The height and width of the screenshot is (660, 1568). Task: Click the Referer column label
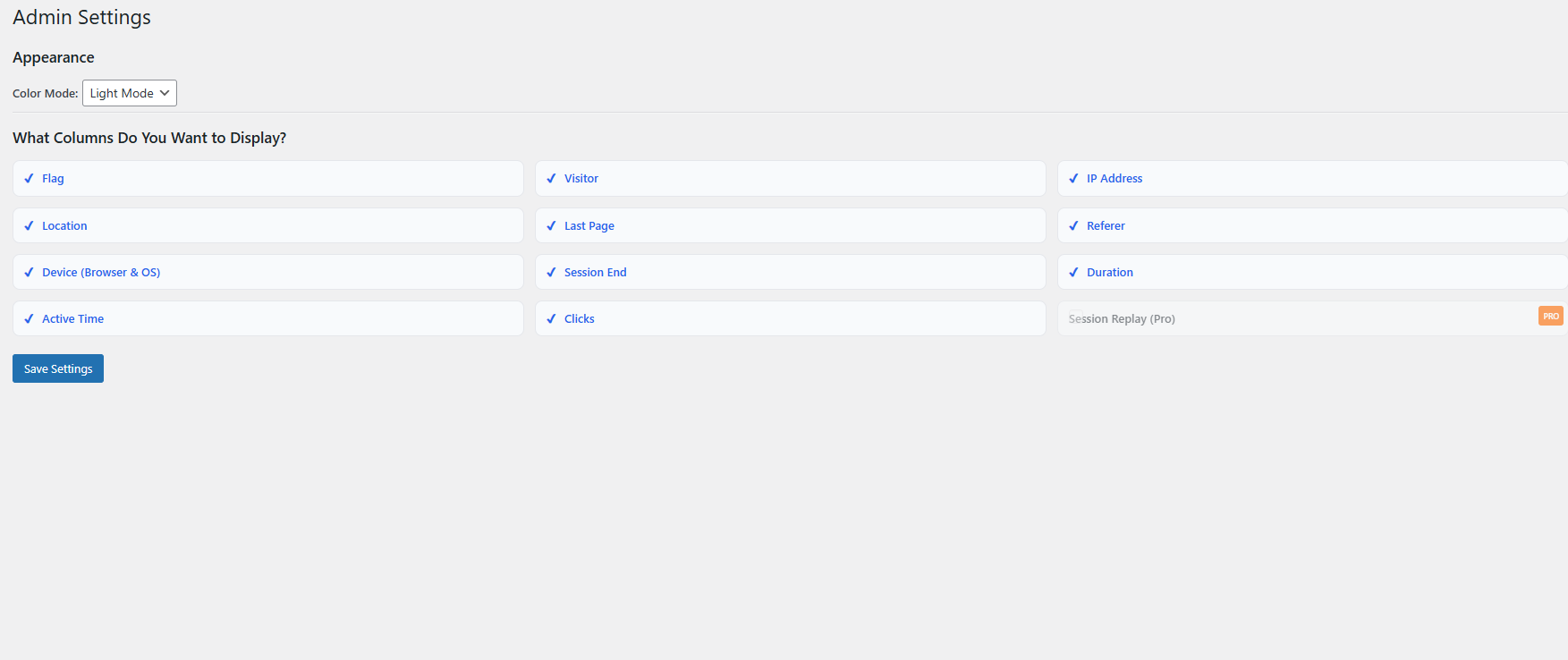click(x=1106, y=226)
